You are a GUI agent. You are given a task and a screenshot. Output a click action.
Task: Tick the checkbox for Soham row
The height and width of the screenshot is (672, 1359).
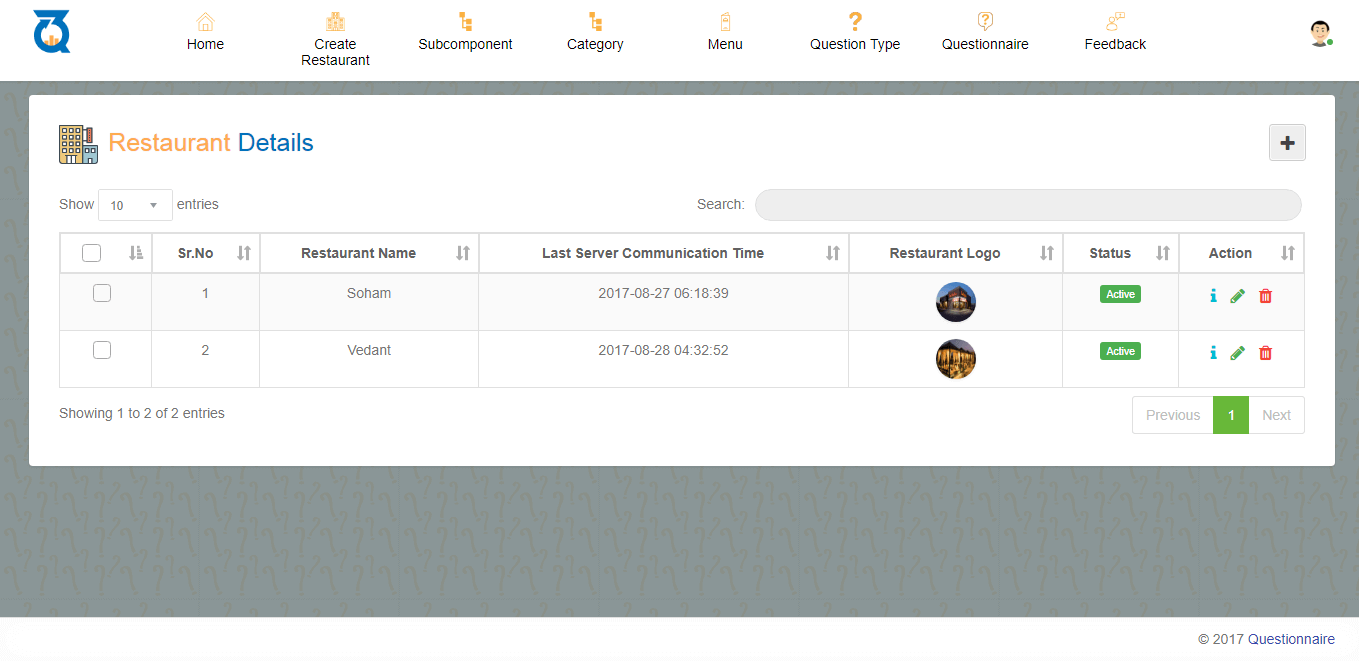coord(102,293)
